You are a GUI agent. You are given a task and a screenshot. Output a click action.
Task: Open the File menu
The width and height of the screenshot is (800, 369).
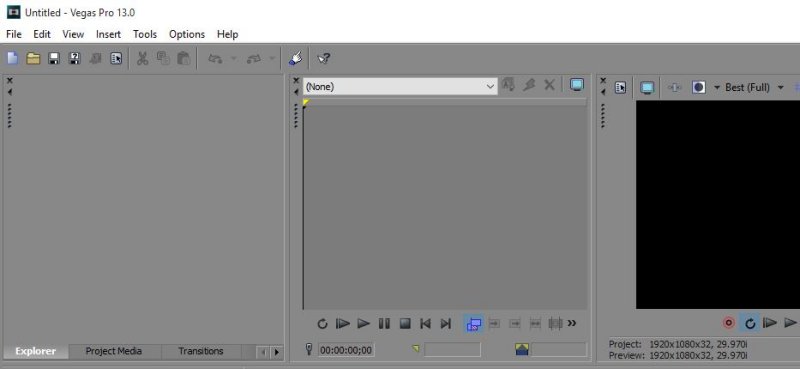pyautogui.click(x=14, y=34)
